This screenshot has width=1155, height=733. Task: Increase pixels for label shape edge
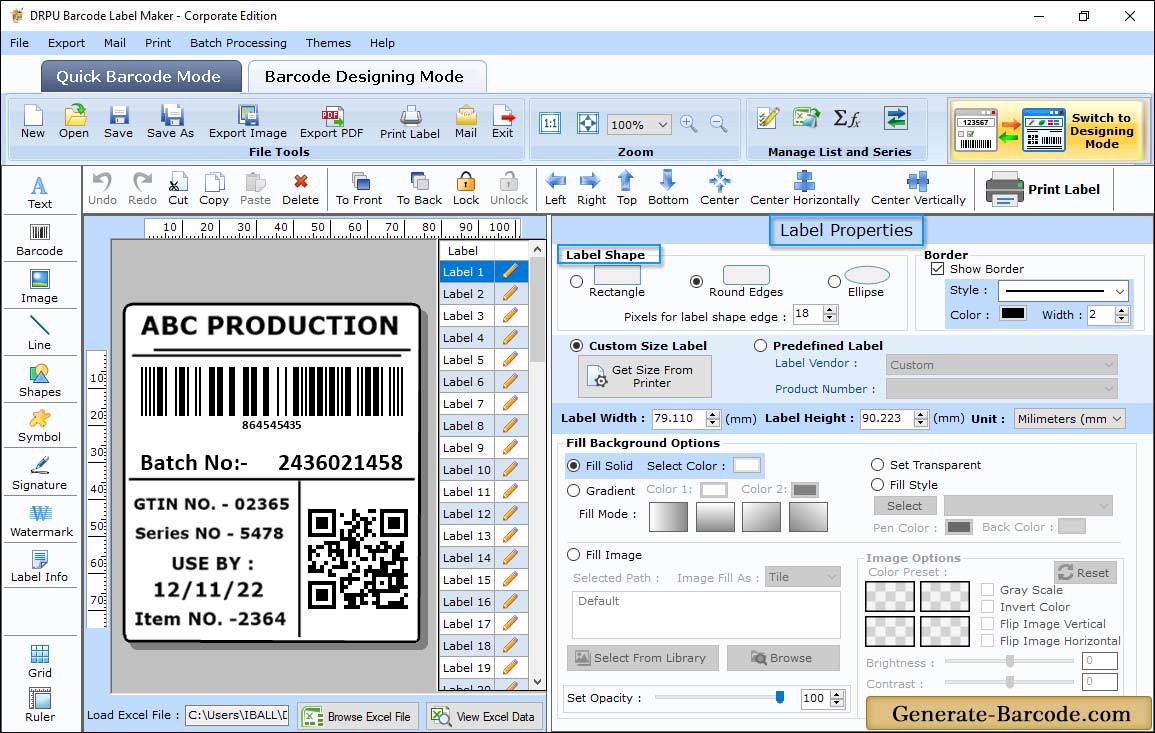coord(830,309)
